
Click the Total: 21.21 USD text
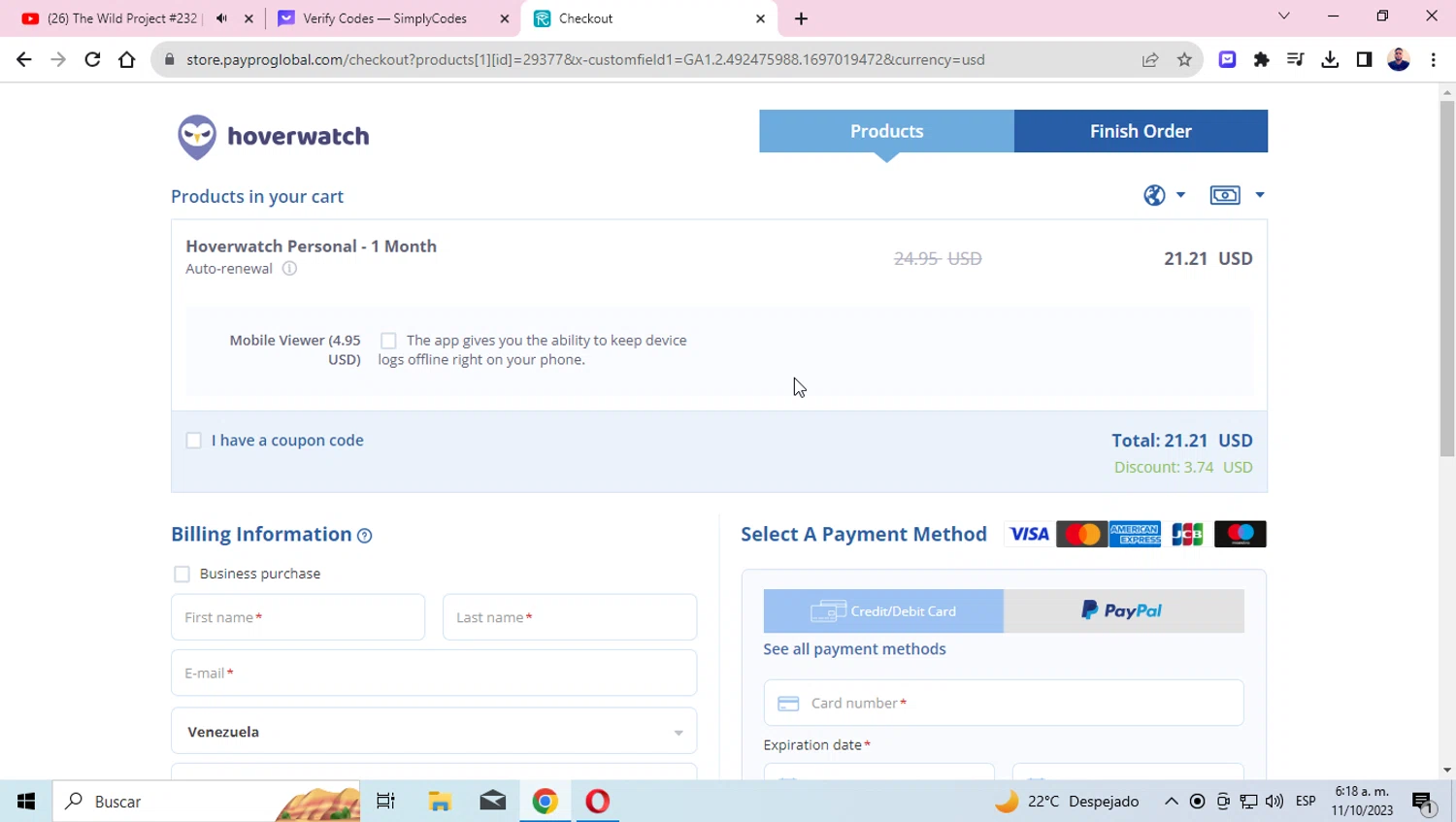tap(1182, 441)
